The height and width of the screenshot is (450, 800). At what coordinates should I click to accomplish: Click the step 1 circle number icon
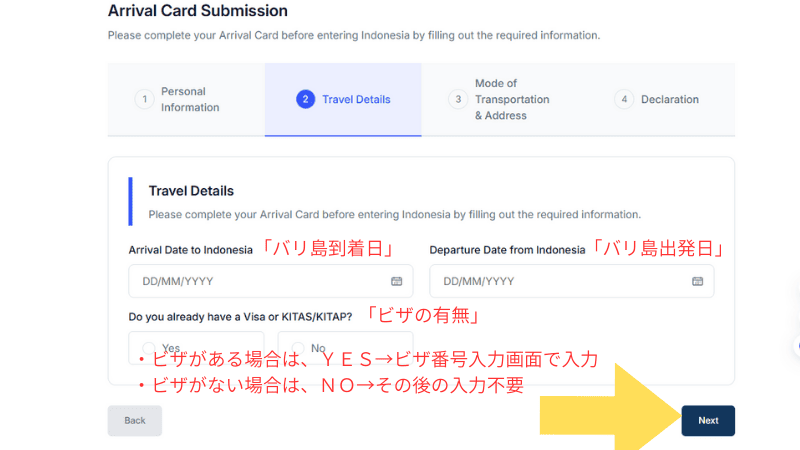[x=144, y=99]
